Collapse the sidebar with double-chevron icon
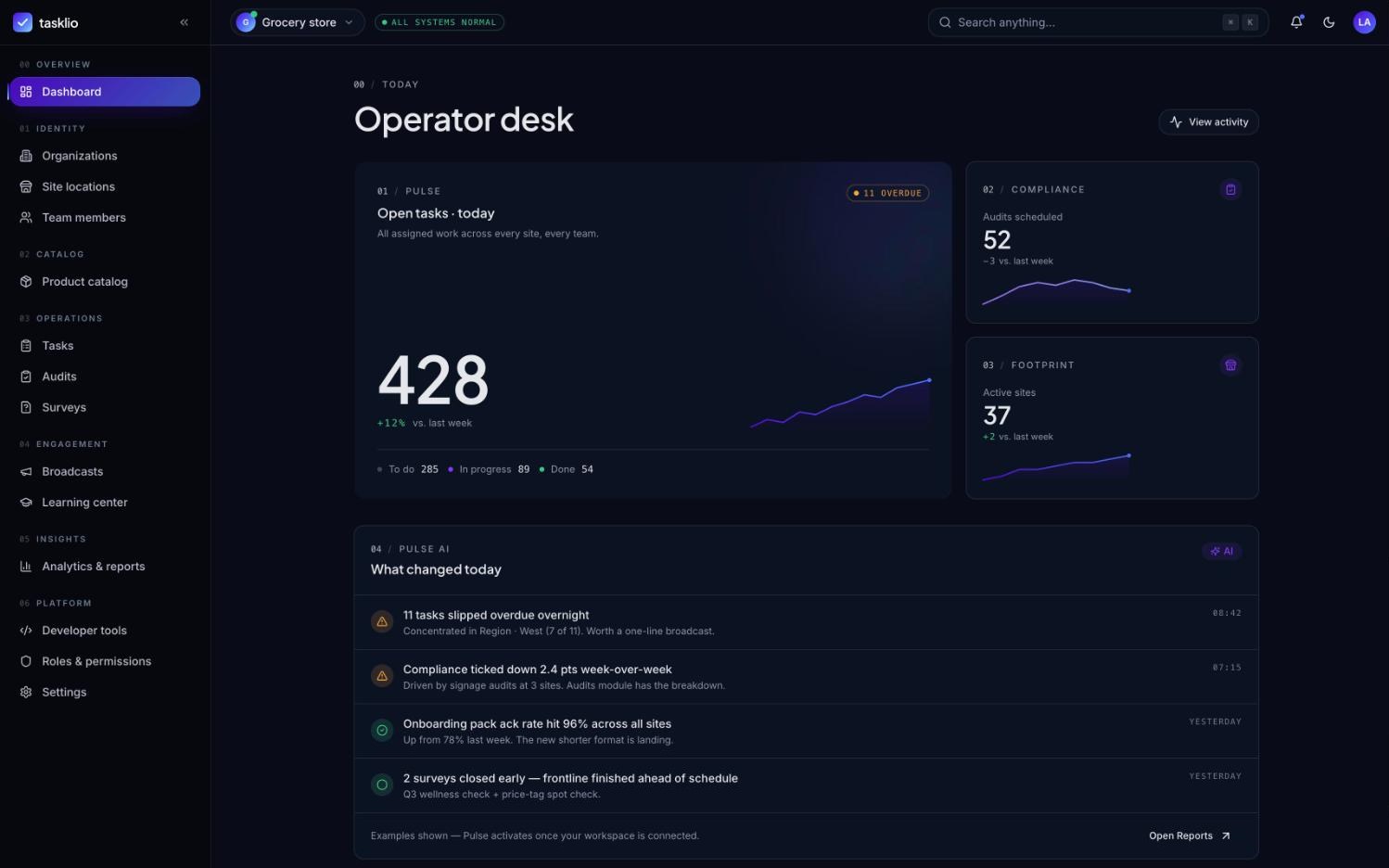The width and height of the screenshot is (1389, 868). [184, 22]
